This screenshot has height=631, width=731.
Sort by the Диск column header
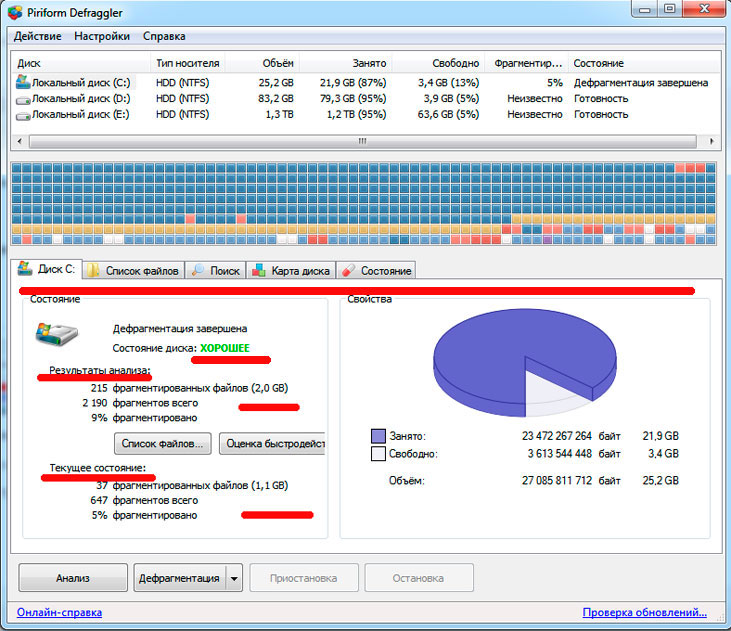coord(80,63)
